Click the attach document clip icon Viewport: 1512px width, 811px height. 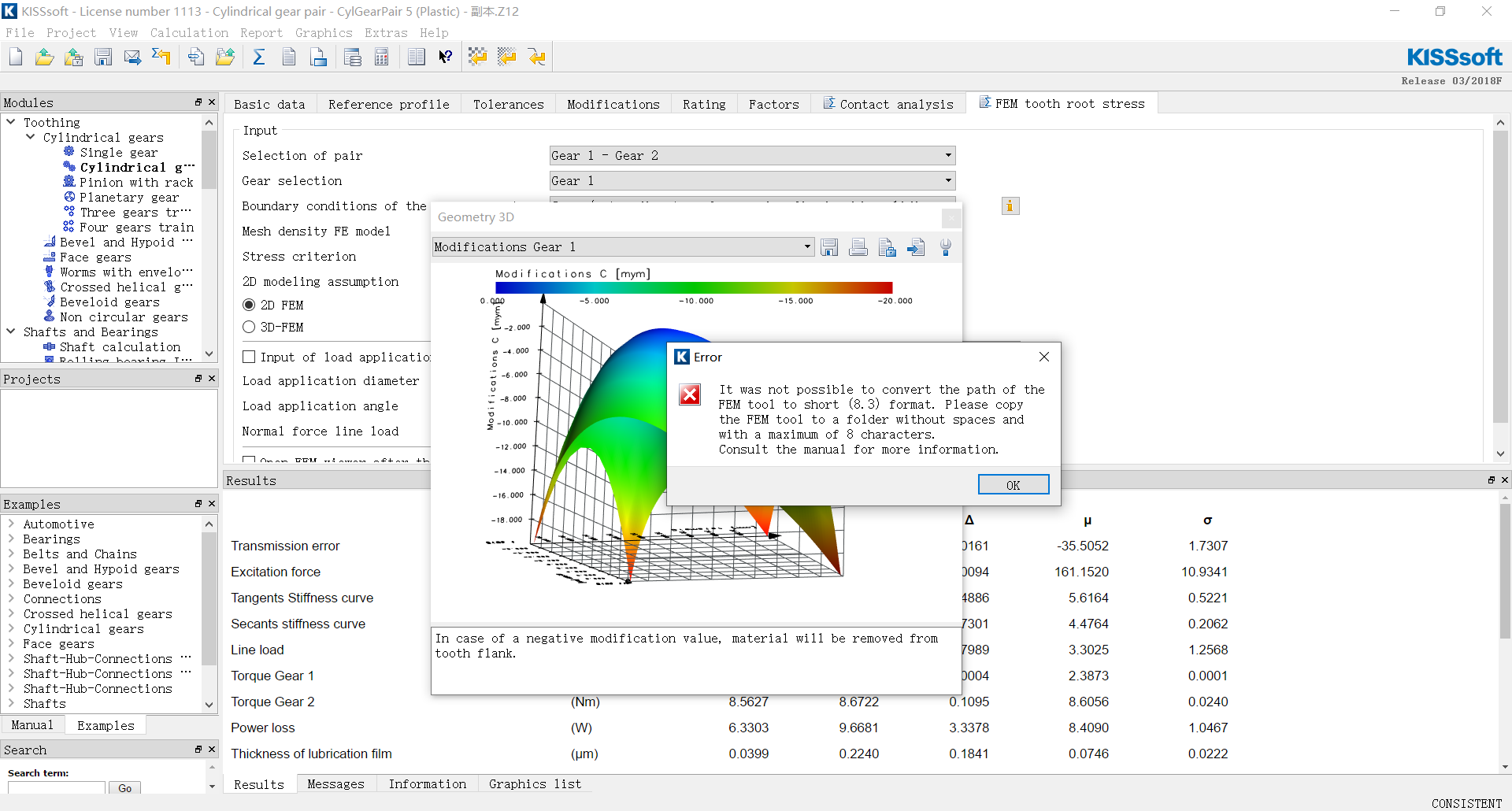click(196, 57)
